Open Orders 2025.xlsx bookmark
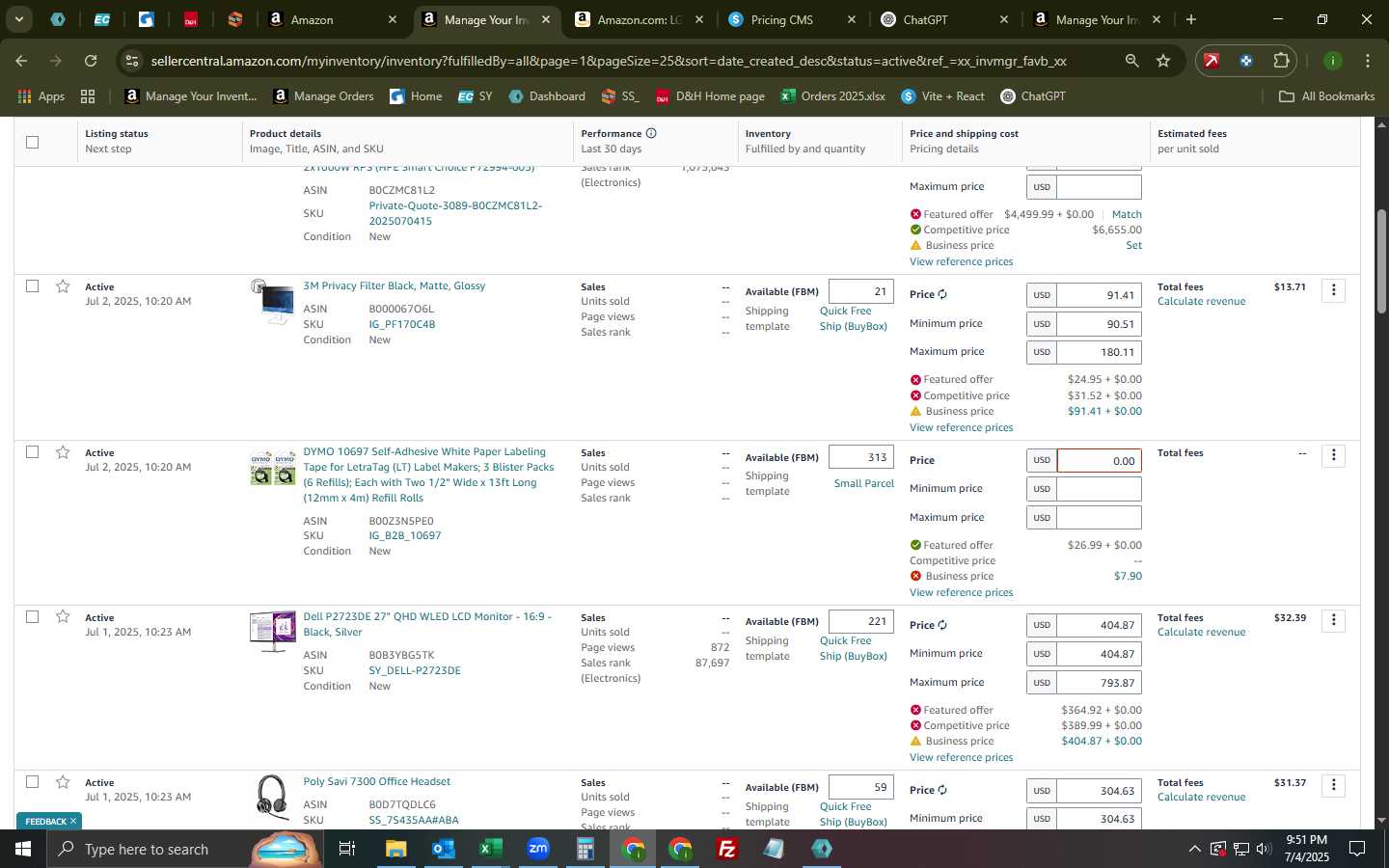 click(x=833, y=96)
